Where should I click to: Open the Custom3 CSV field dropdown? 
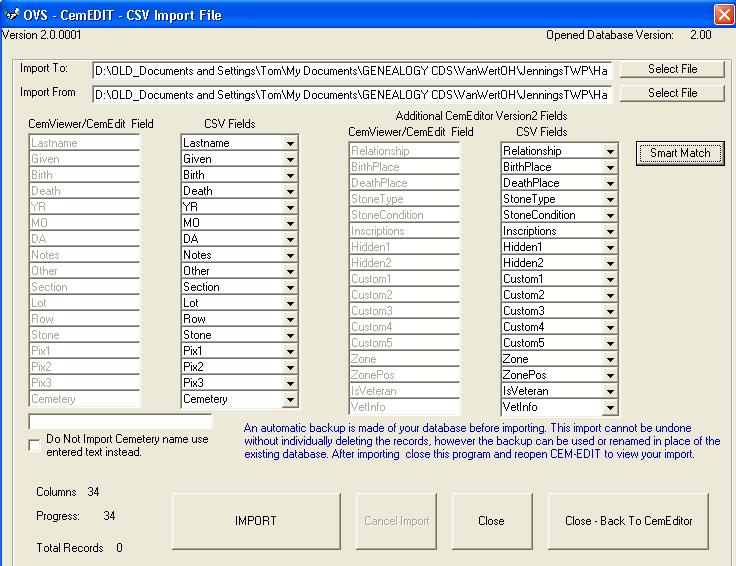(x=610, y=311)
